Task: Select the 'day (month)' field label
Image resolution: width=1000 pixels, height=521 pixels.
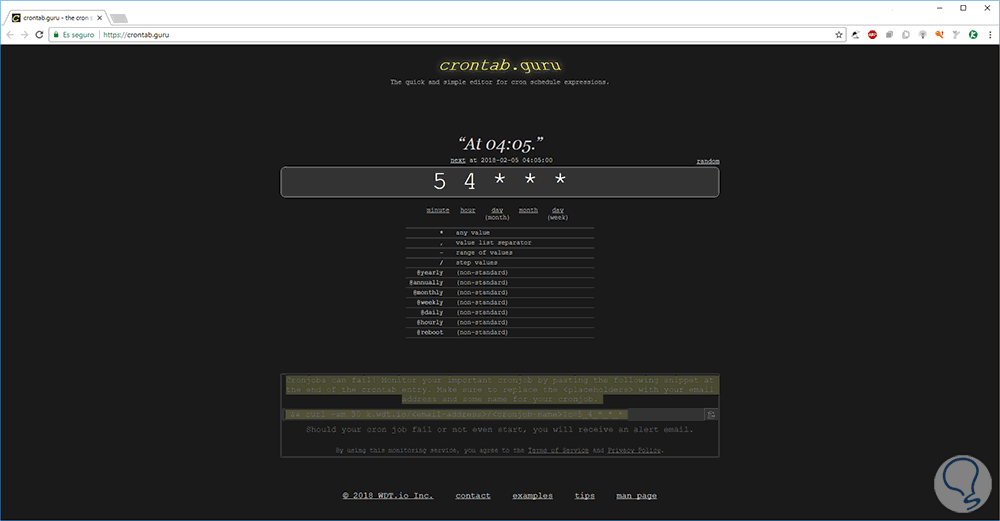Action: (x=497, y=214)
